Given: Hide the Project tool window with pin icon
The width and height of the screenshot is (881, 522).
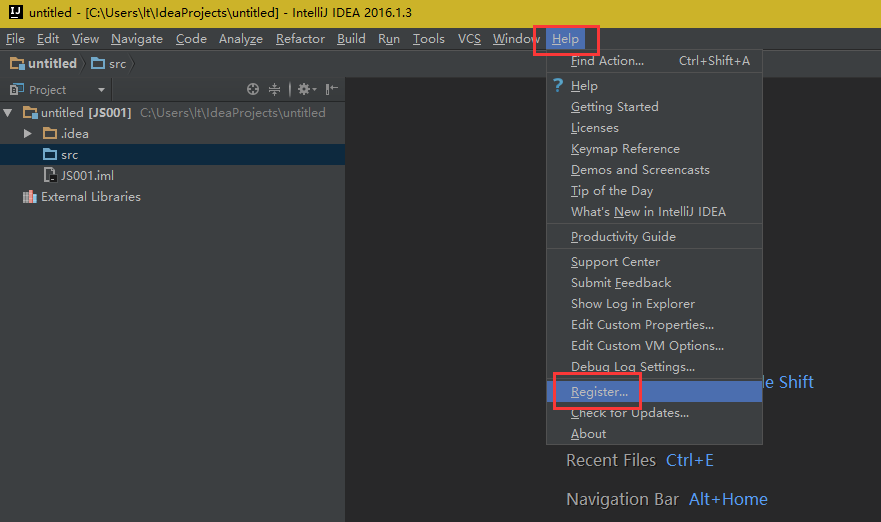Looking at the screenshot, I should click(332, 89).
